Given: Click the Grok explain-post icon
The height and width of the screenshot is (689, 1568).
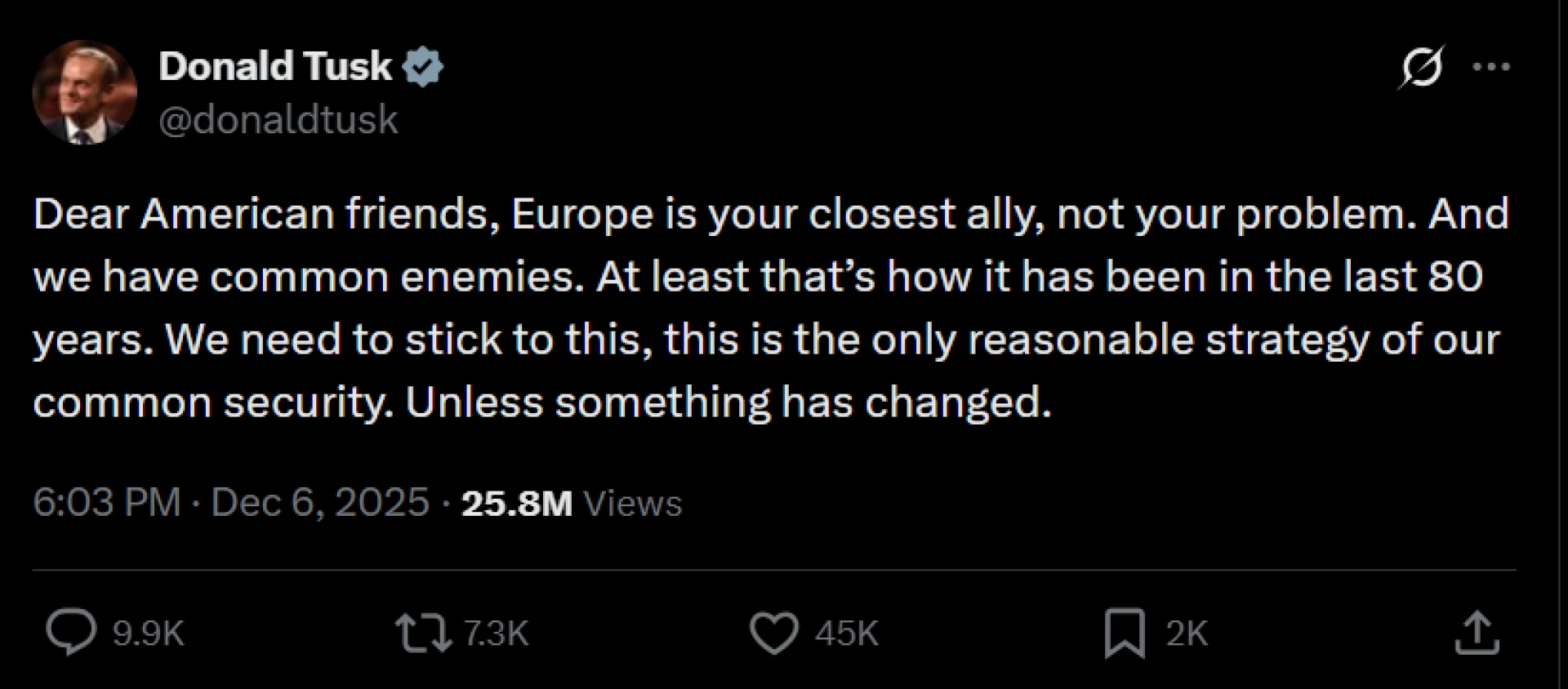Looking at the screenshot, I should [x=1421, y=67].
